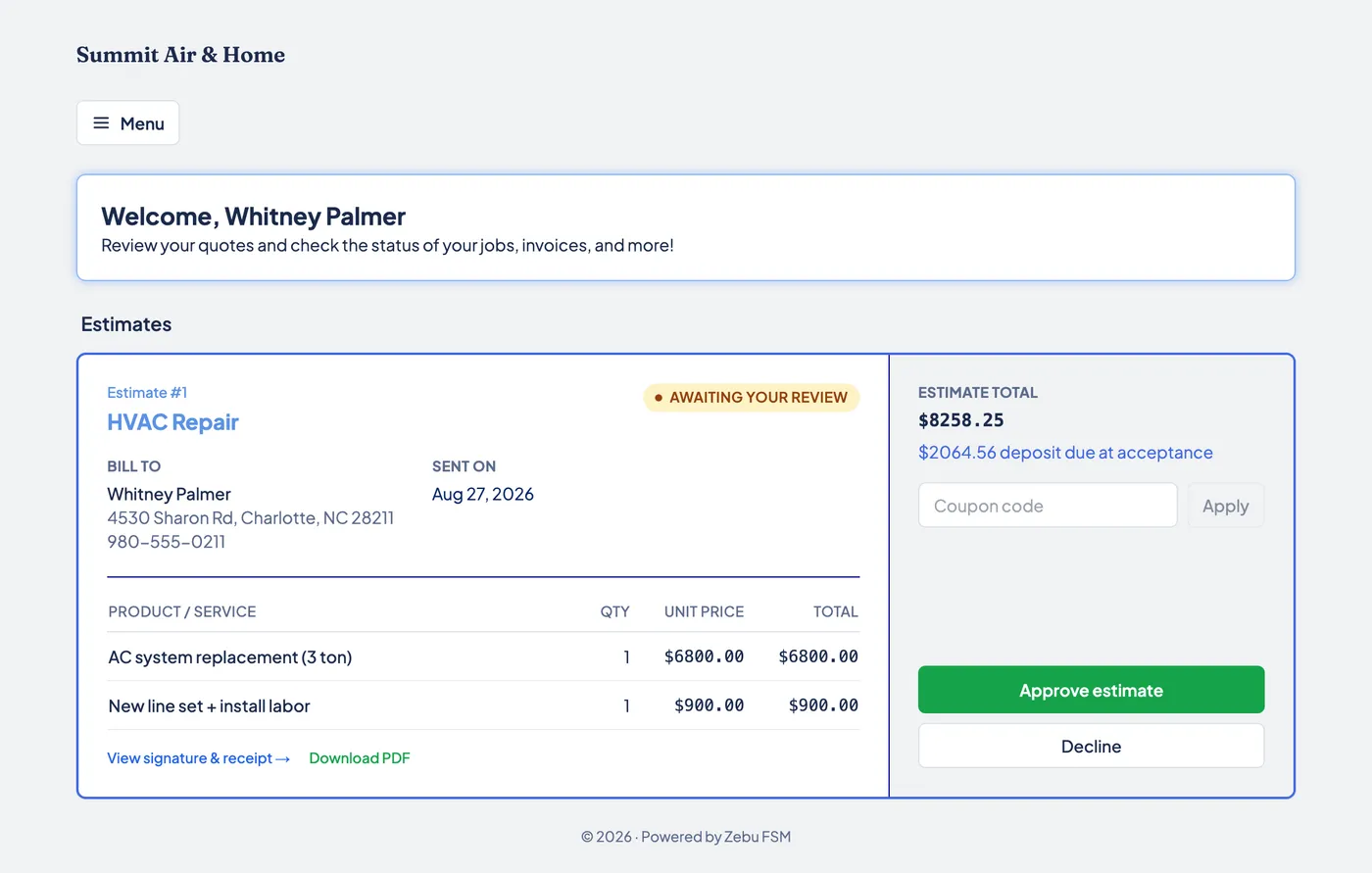Click the Unit Price column header
1372x873 pixels.
coord(704,611)
